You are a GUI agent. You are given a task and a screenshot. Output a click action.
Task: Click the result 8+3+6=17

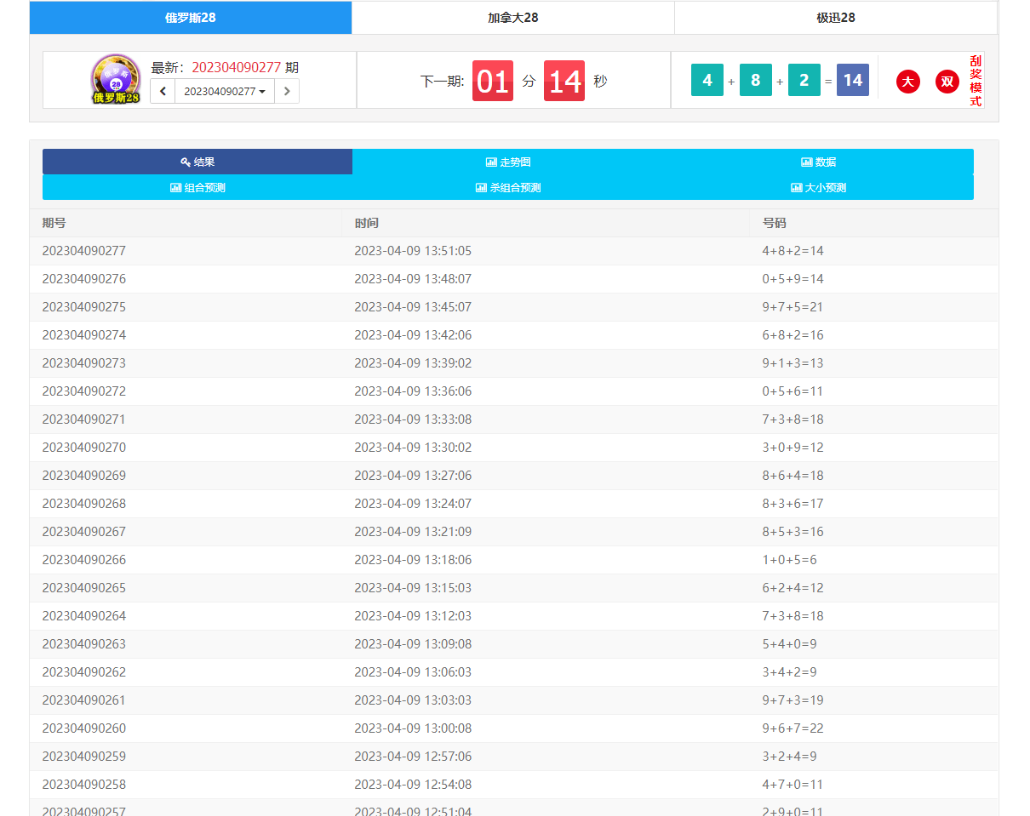tap(793, 503)
